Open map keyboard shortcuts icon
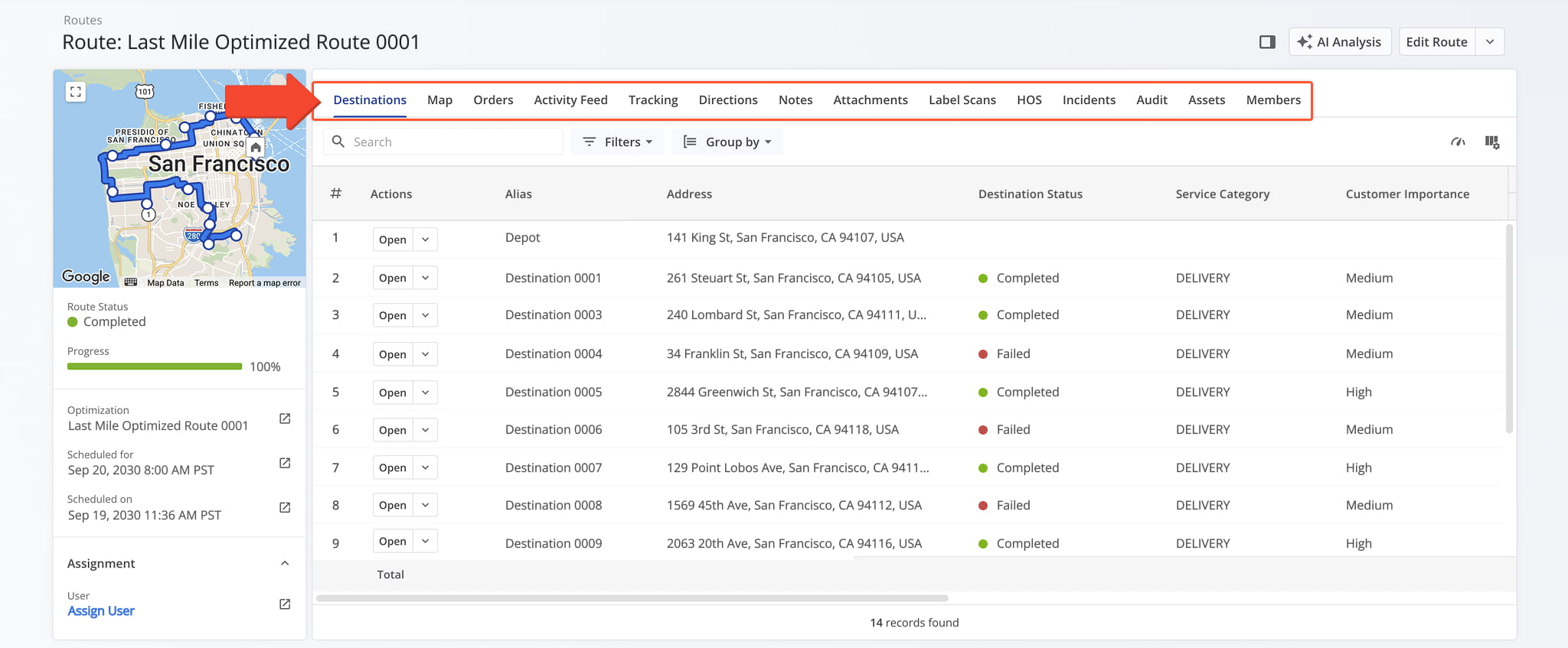This screenshot has height=648, width=1568. coord(131,282)
